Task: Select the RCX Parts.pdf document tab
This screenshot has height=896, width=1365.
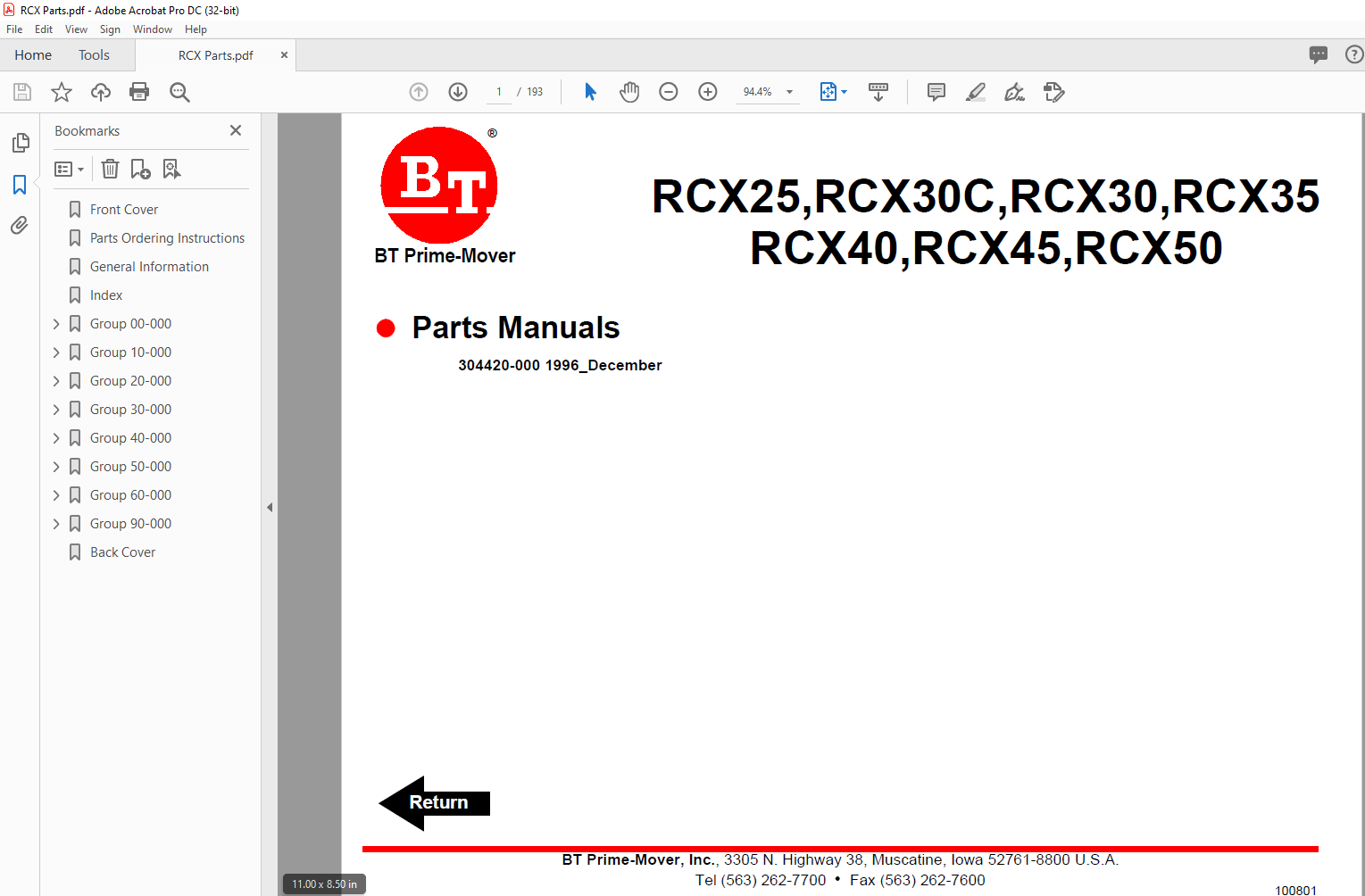Action: (x=215, y=55)
